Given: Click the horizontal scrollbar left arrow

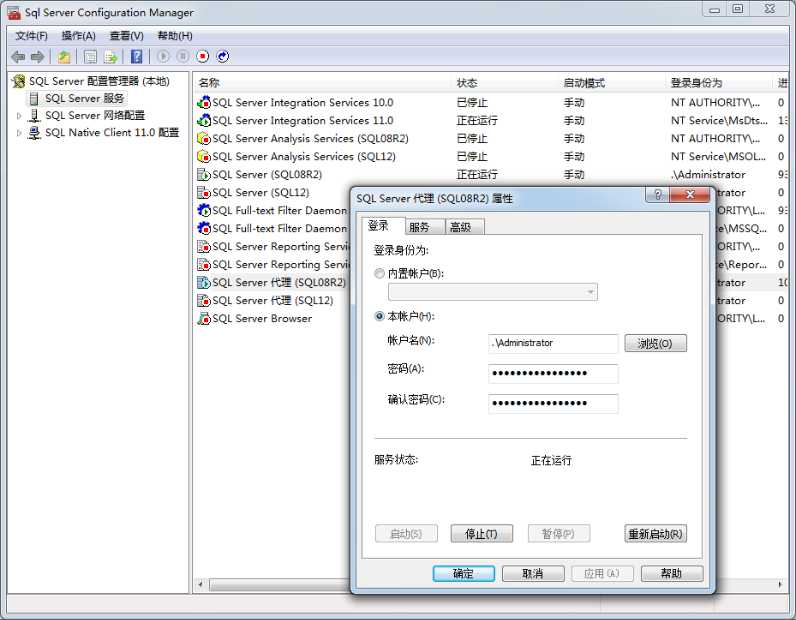Looking at the screenshot, I should pos(201,584).
